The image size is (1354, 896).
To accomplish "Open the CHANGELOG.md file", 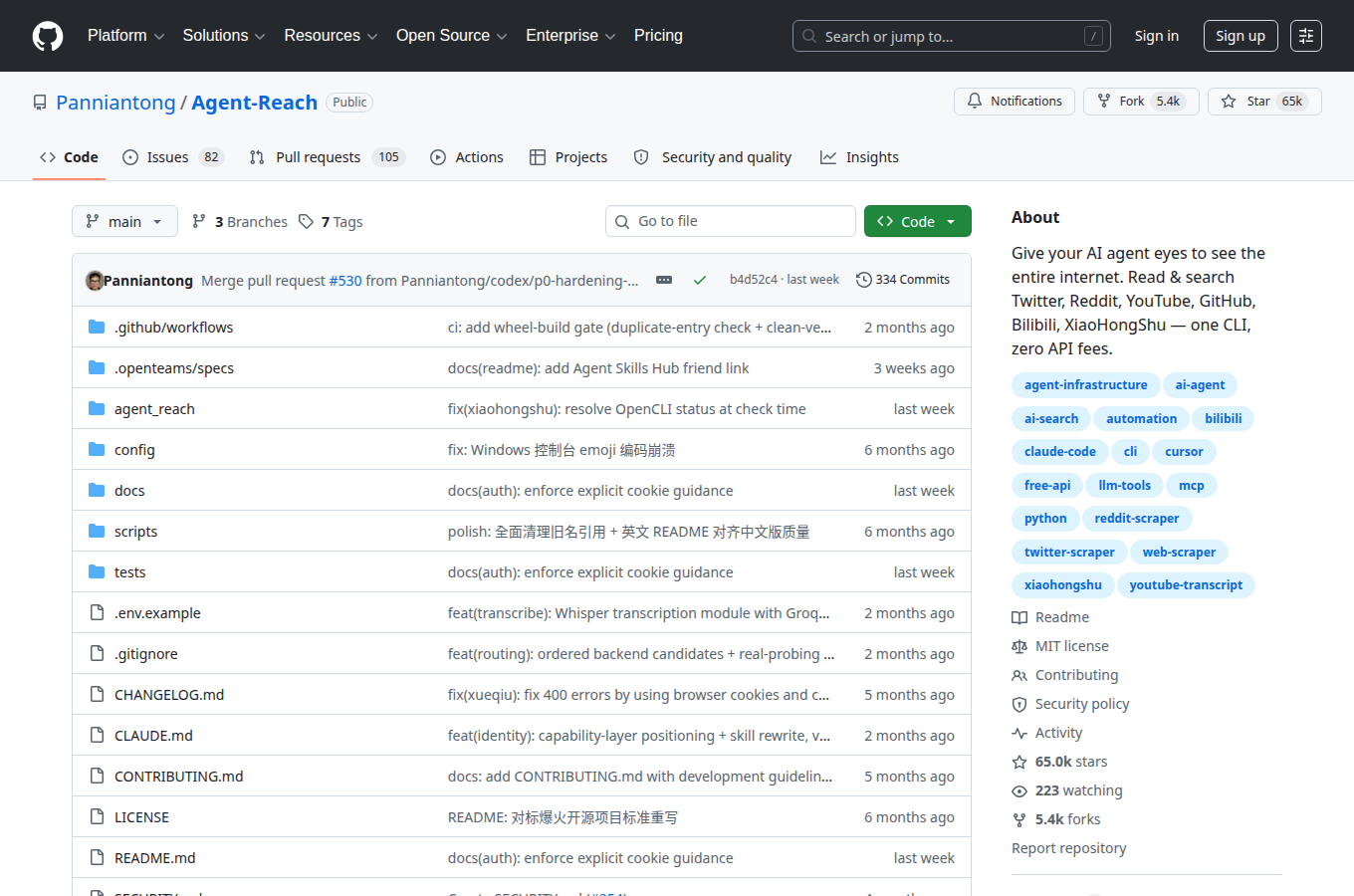I will click(169, 695).
